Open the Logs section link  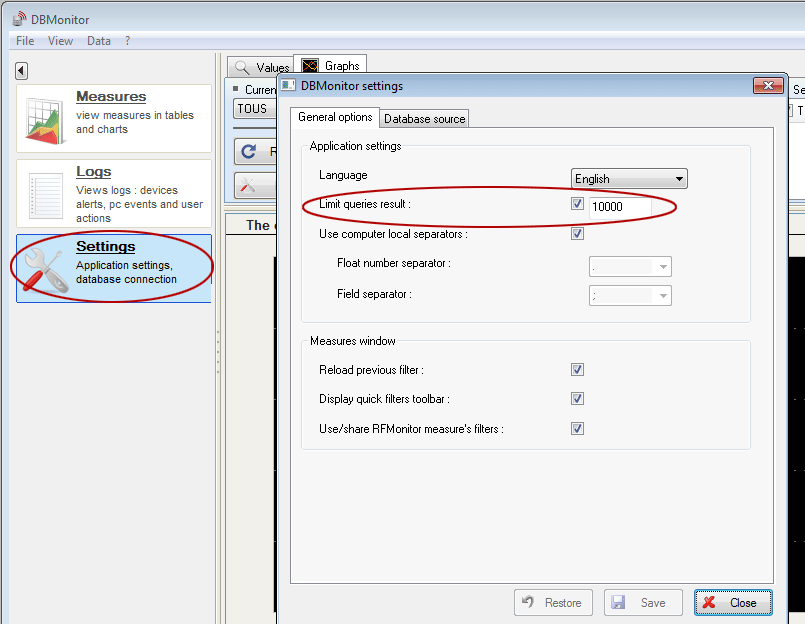coord(93,172)
